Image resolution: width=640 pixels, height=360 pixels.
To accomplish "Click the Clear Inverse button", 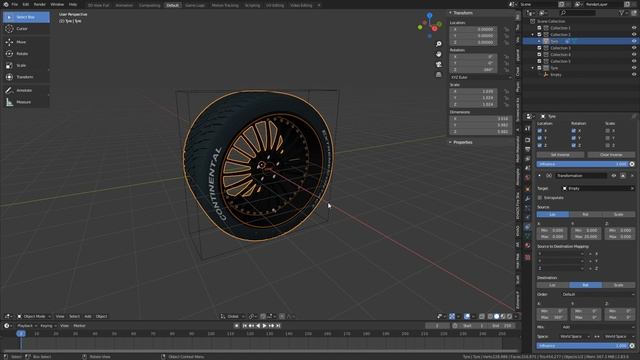I will tap(611, 155).
